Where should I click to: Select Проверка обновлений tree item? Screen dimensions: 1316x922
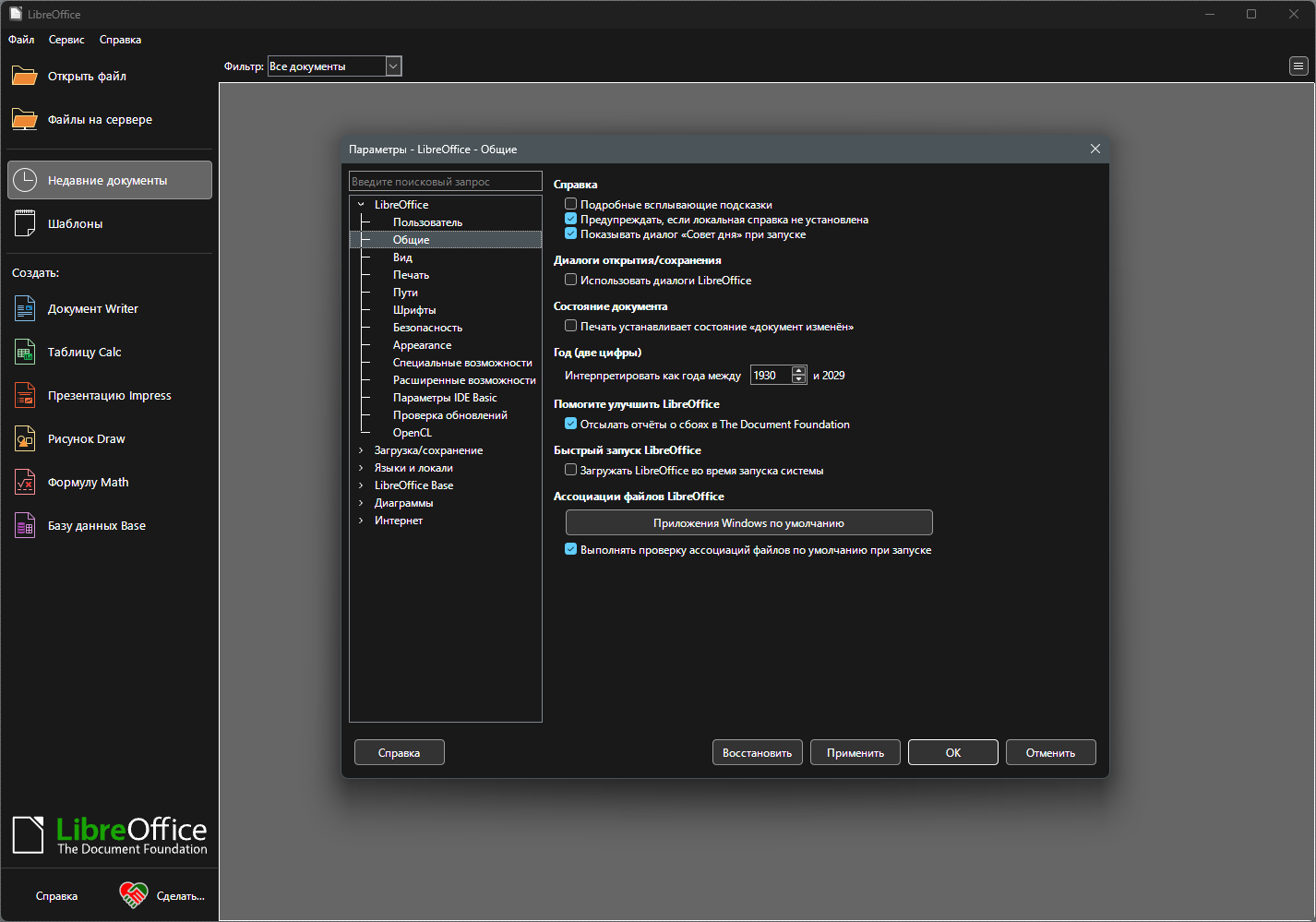(450, 415)
